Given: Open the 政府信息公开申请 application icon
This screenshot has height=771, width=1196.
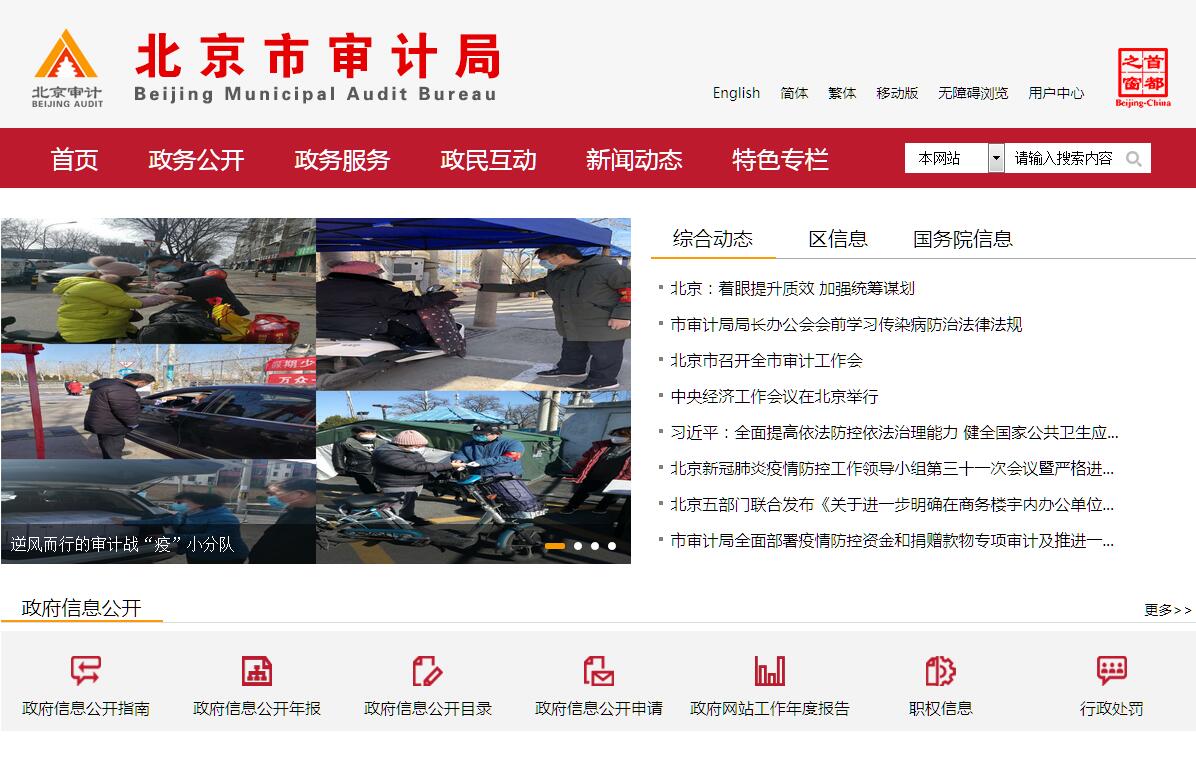Looking at the screenshot, I should pos(599,670).
